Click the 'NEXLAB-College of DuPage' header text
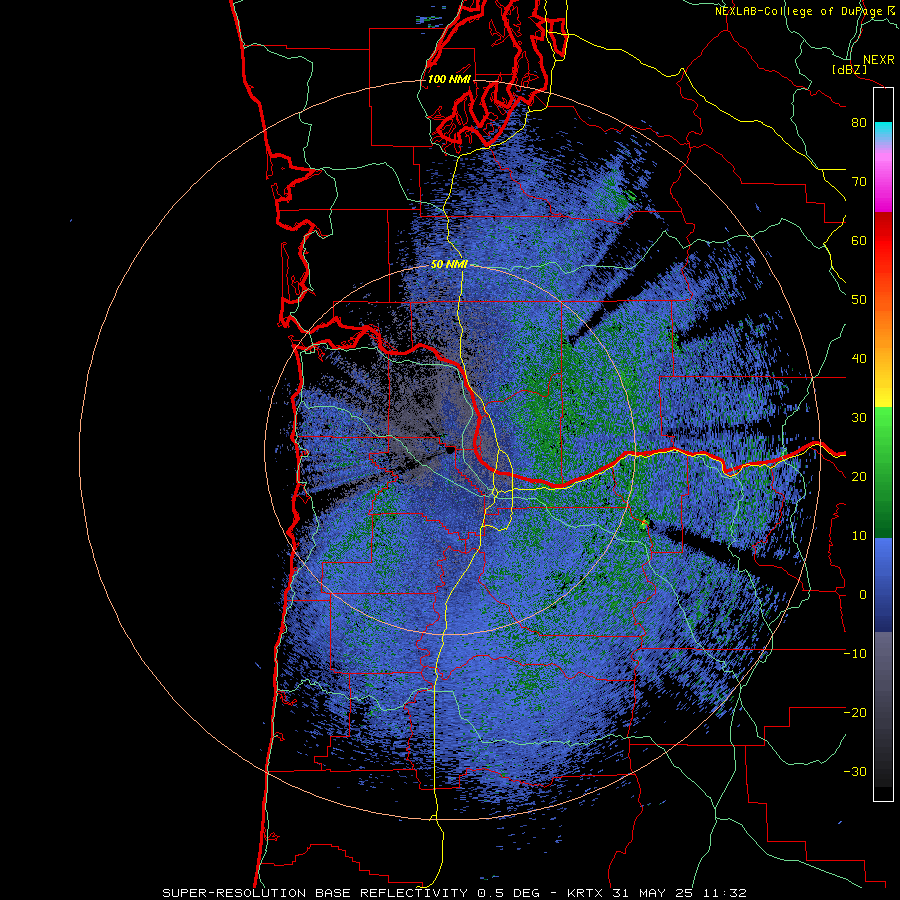900x900 pixels. pyautogui.click(x=800, y=11)
